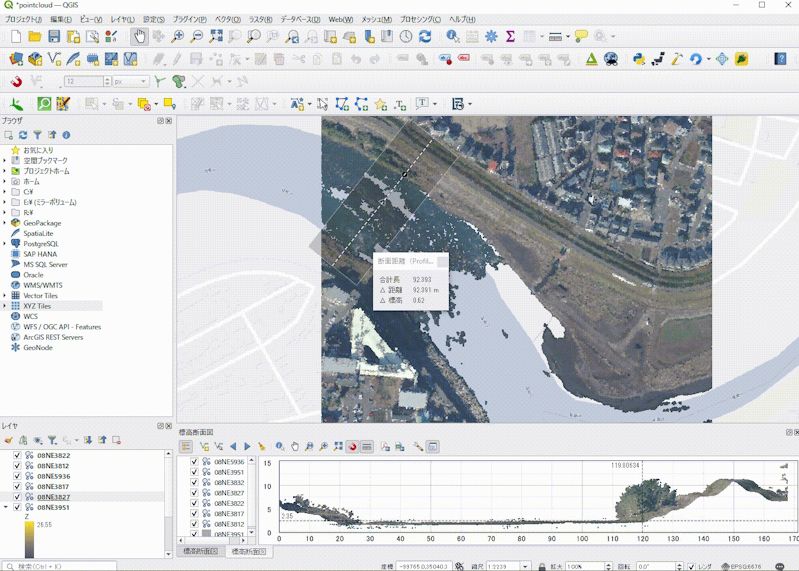Image resolution: width=799 pixels, height=571 pixels.
Task: Expand the Vector Tiles browser node
Action: (x=5, y=295)
